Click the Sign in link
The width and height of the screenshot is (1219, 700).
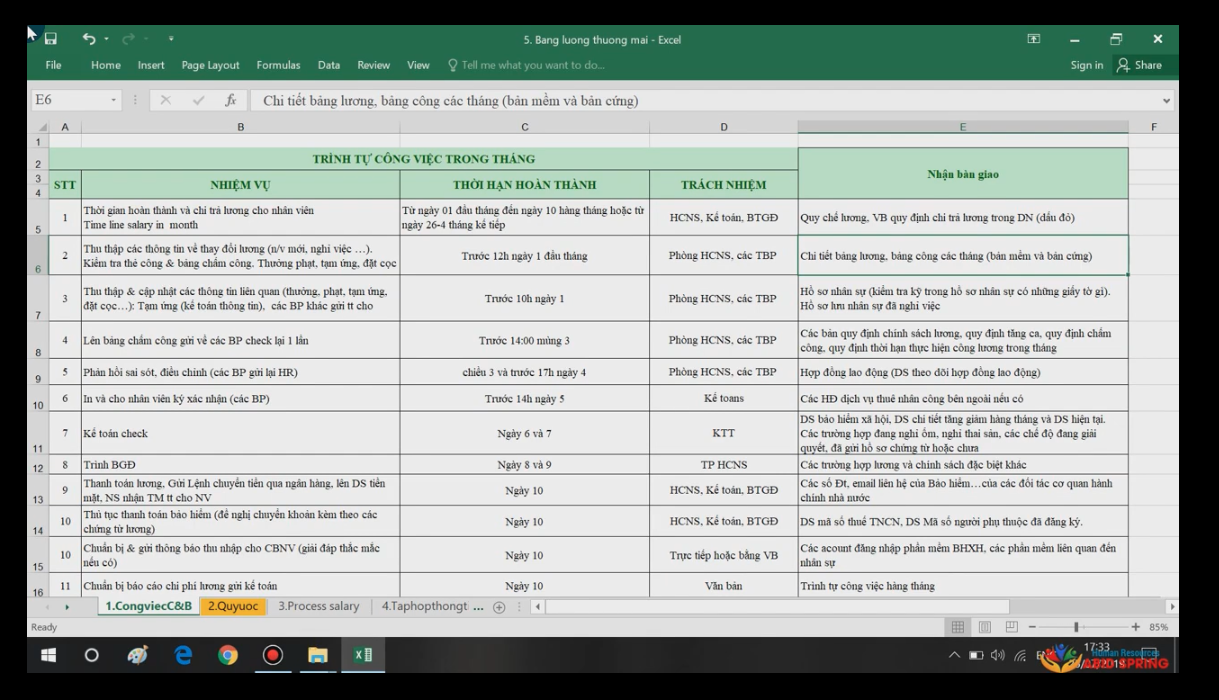pyautogui.click(x=1086, y=65)
